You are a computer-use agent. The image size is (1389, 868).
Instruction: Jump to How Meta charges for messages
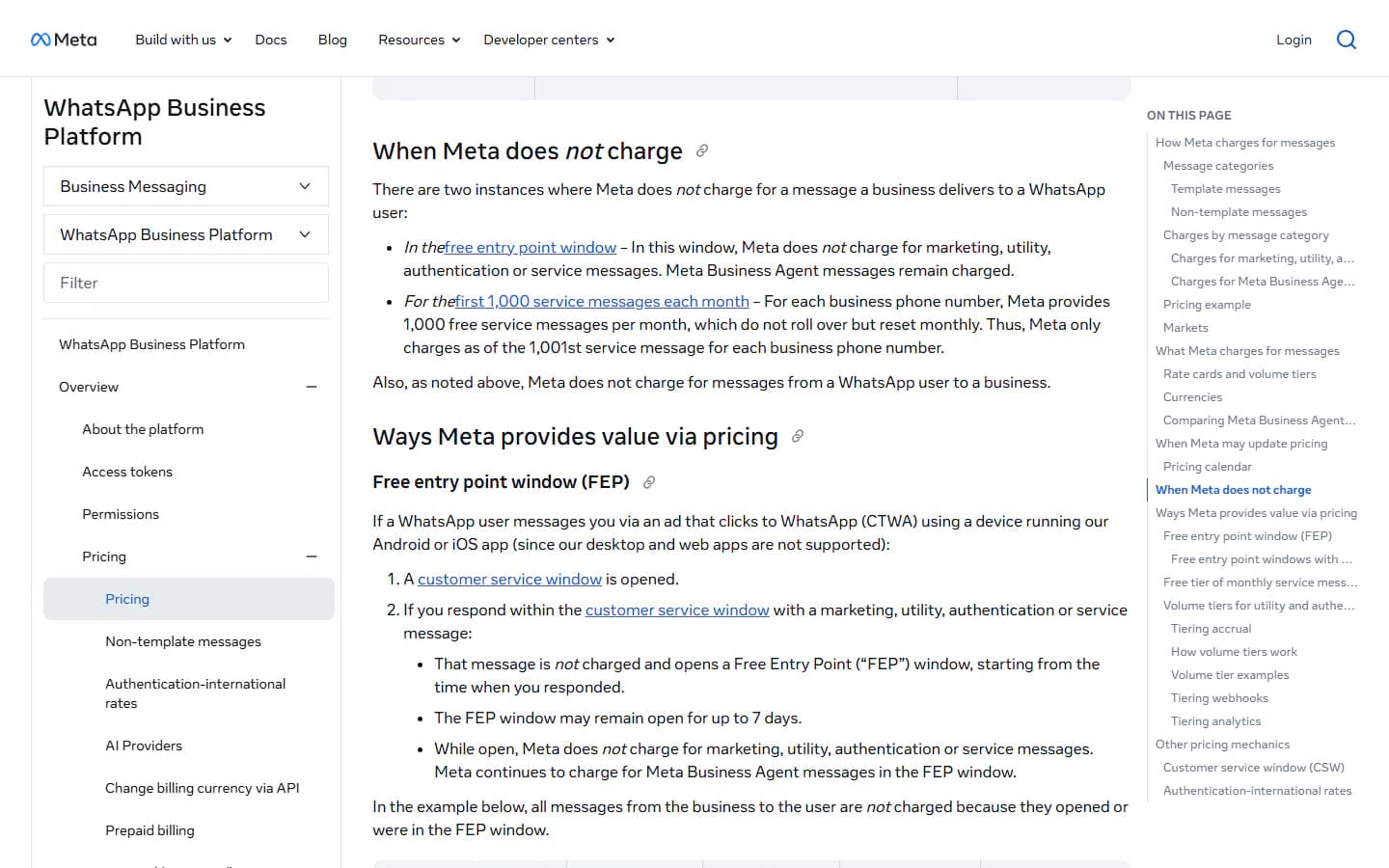(1245, 143)
